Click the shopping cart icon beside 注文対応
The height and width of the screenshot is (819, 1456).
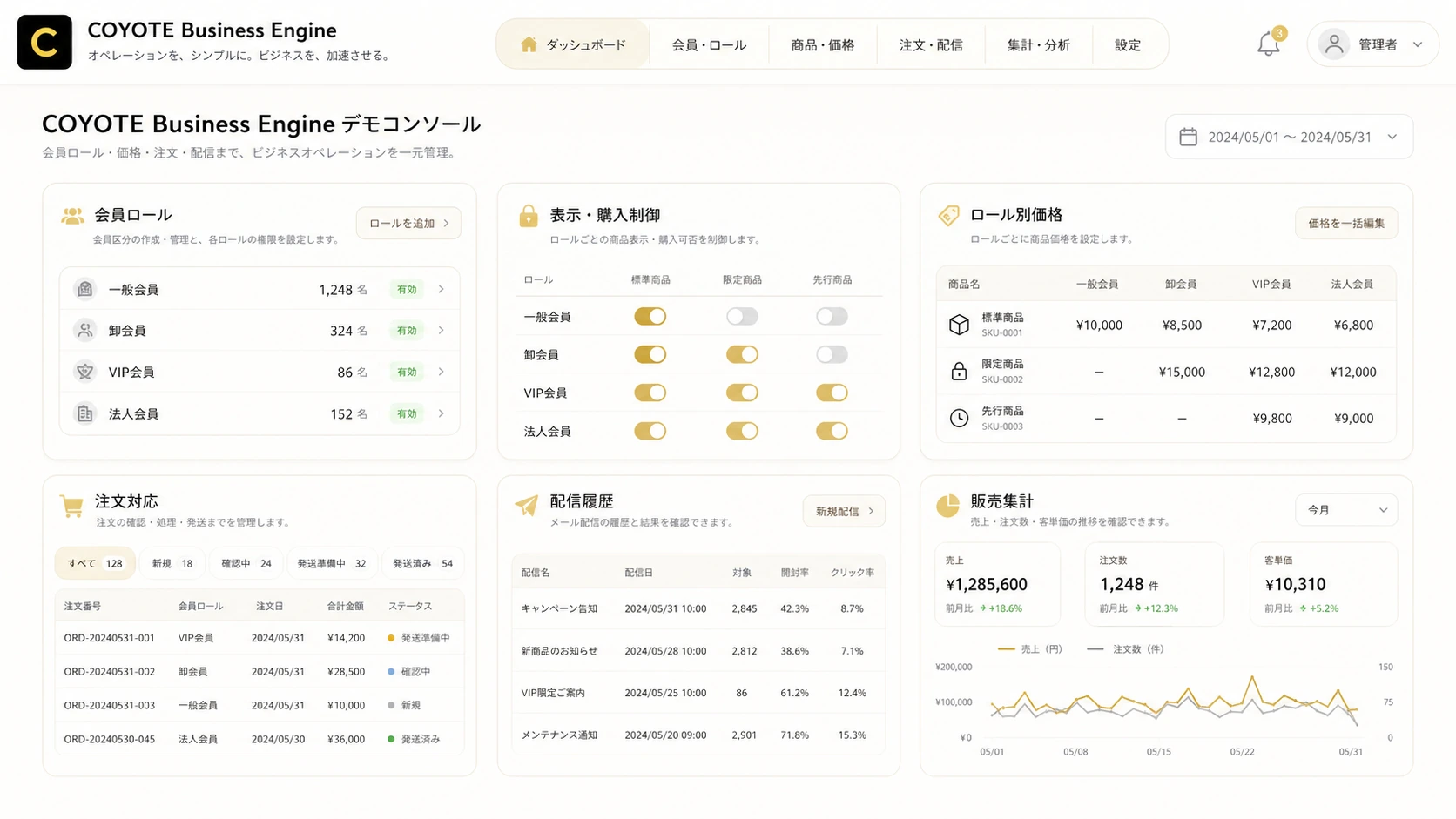[x=71, y=505]
